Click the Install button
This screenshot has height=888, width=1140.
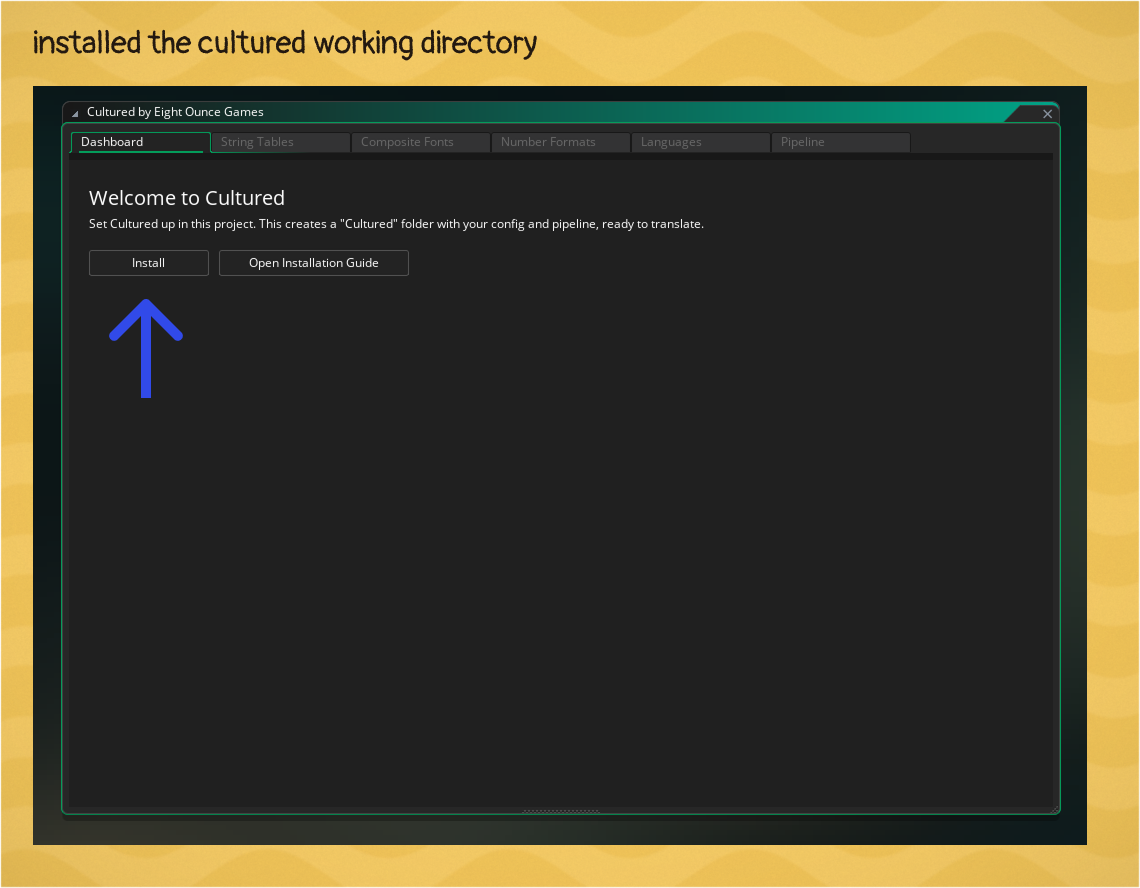point(148,263)
